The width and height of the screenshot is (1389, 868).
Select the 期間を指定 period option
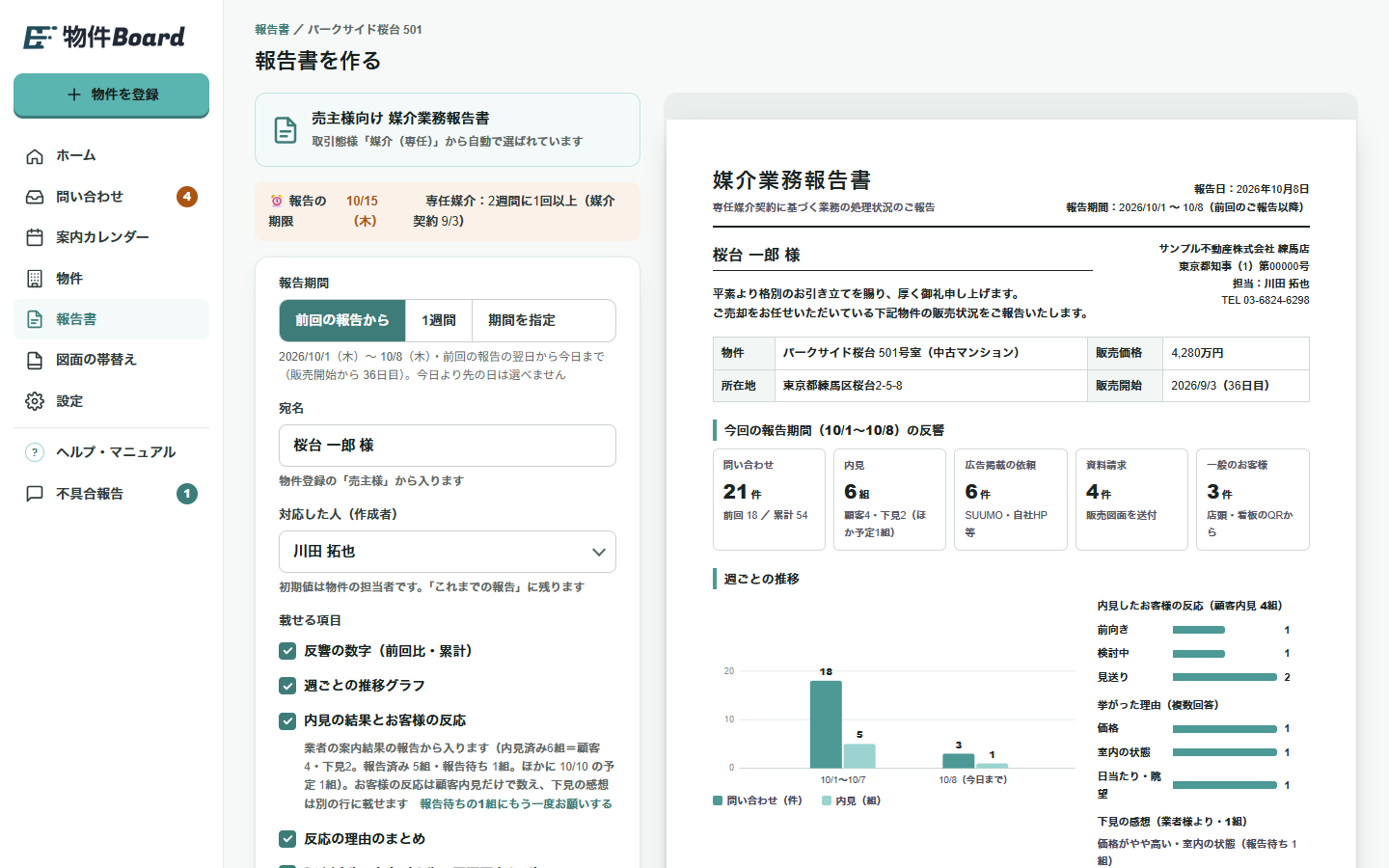(x=522, y=320)
